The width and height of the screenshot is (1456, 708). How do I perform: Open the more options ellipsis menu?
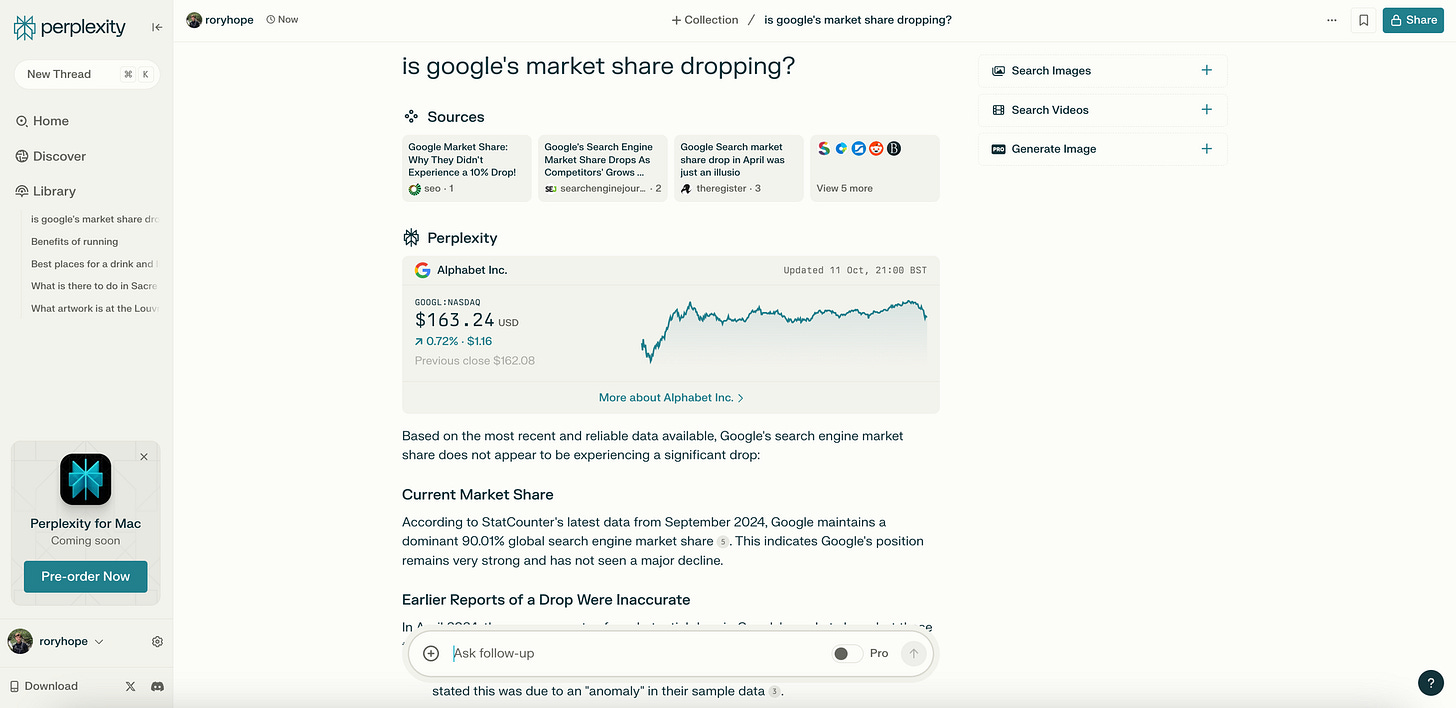click(x=1331, y=19)
